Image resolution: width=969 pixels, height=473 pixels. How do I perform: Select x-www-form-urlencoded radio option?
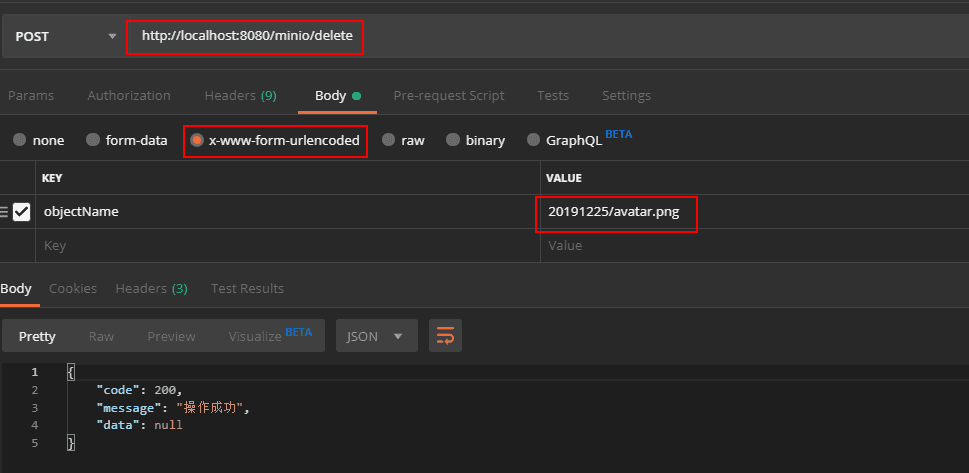pyautogui.click(x=275, y=140)
